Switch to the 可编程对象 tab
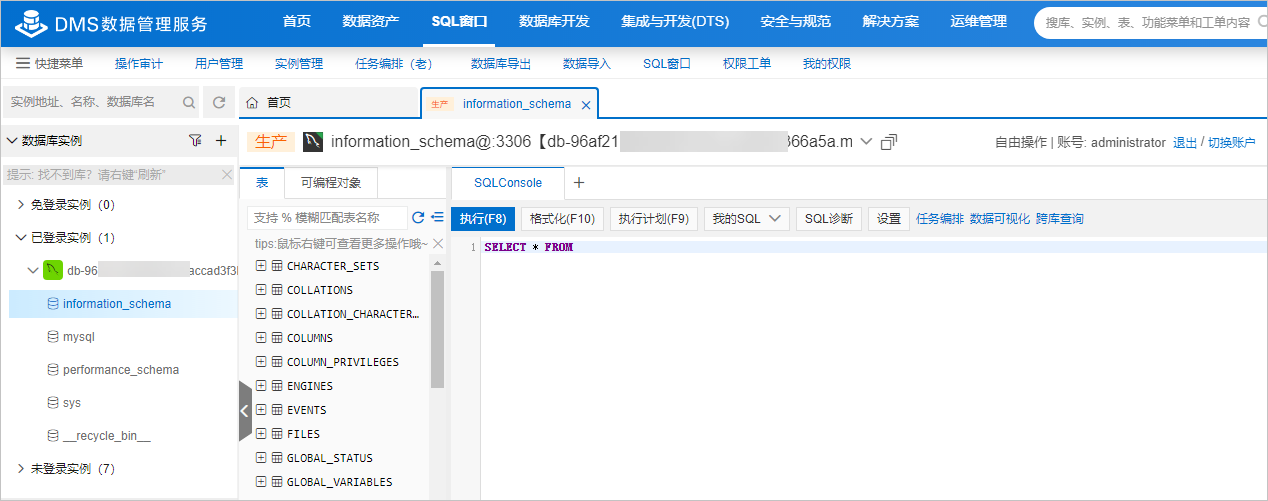Image resolution: width=1268 pixels, height=501 pixels. click(330, 183)
